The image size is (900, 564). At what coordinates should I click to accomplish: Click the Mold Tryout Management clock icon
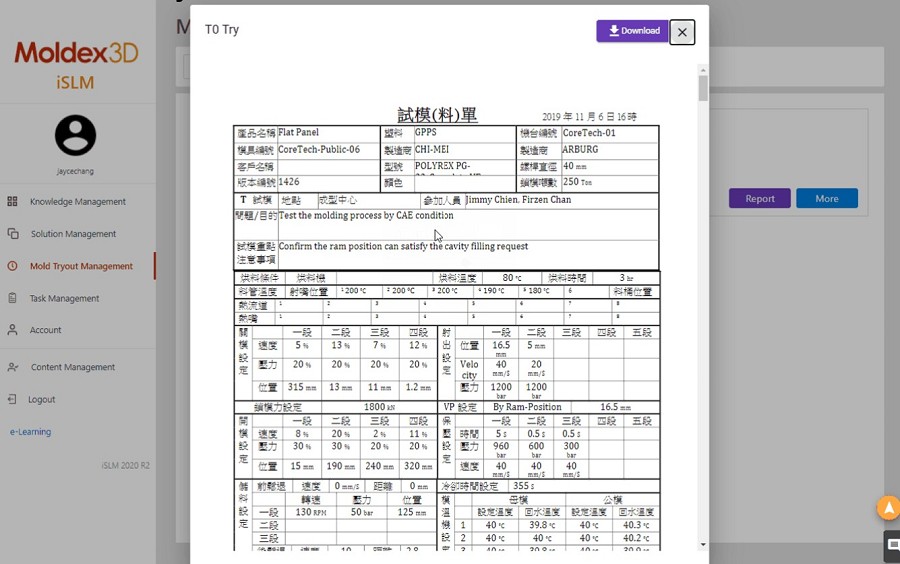coord(12,266)
